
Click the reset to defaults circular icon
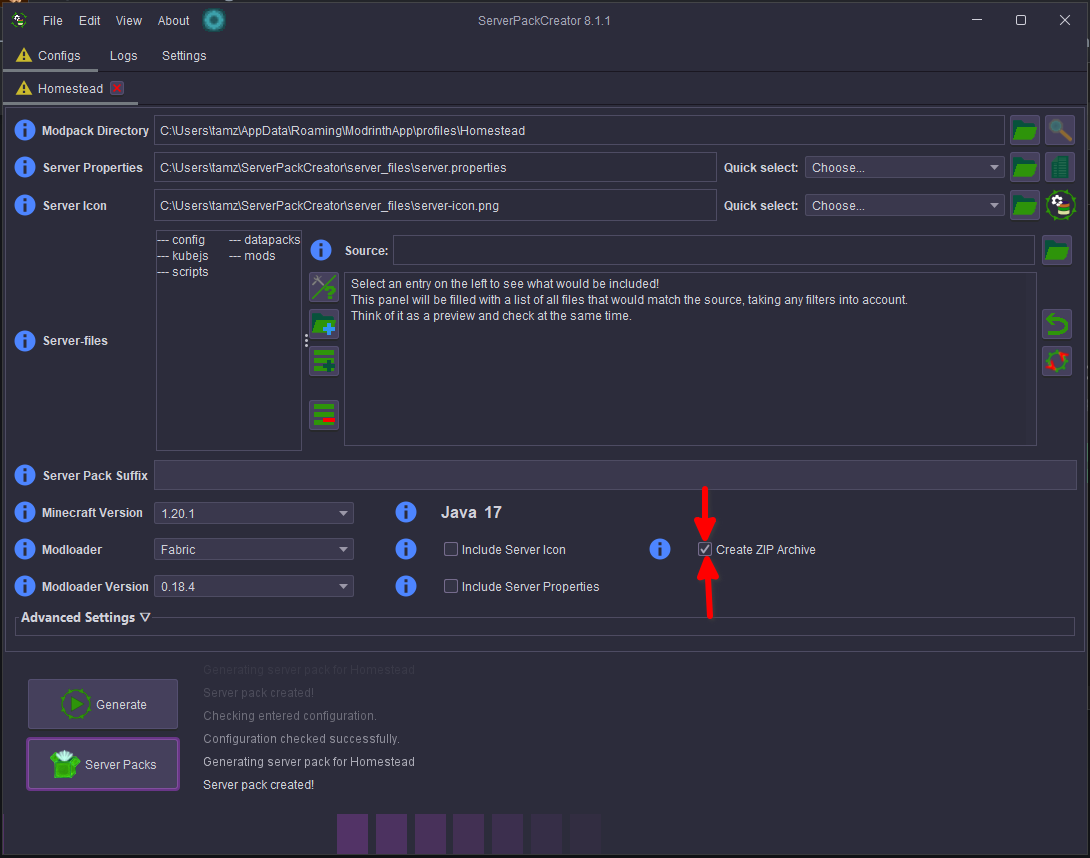pos(1057,361)
